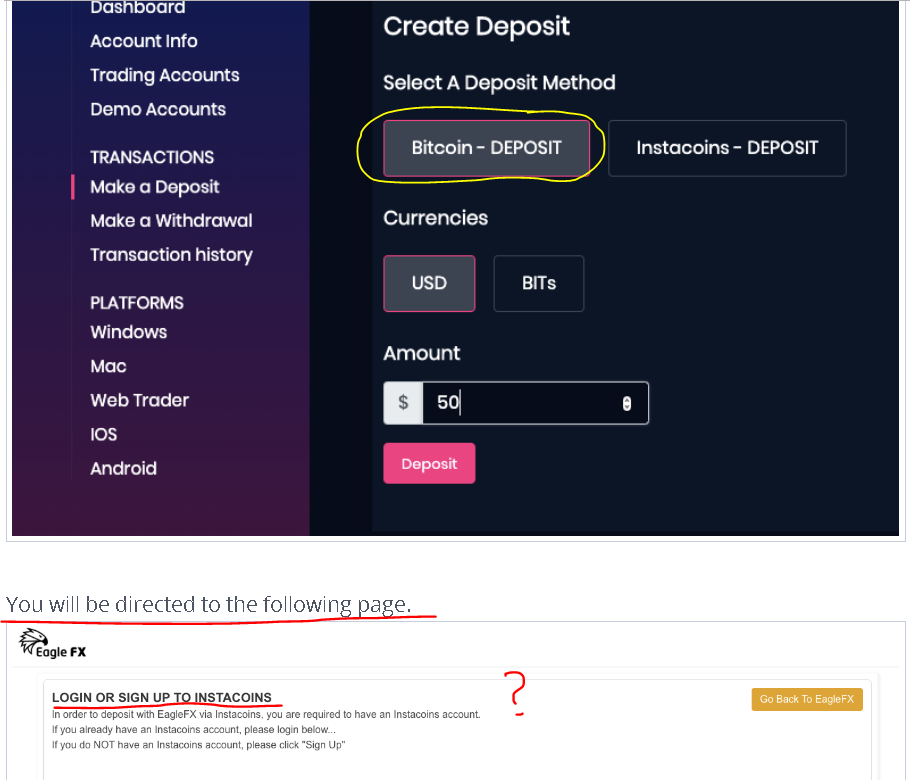This screenshot has width=910, height=780.
Task: Choose USD currency
Action: pos(429,283)
